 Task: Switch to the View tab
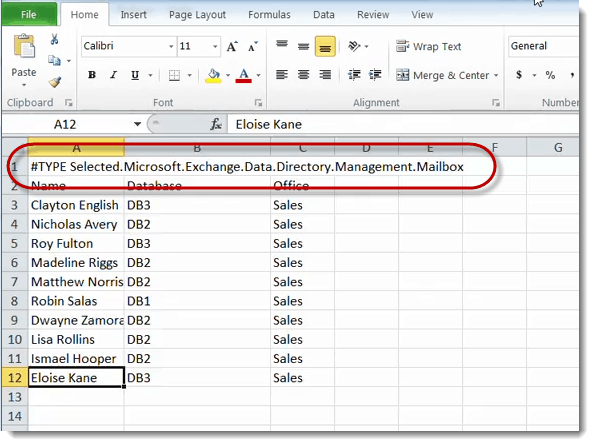click(x=422, y=14)
